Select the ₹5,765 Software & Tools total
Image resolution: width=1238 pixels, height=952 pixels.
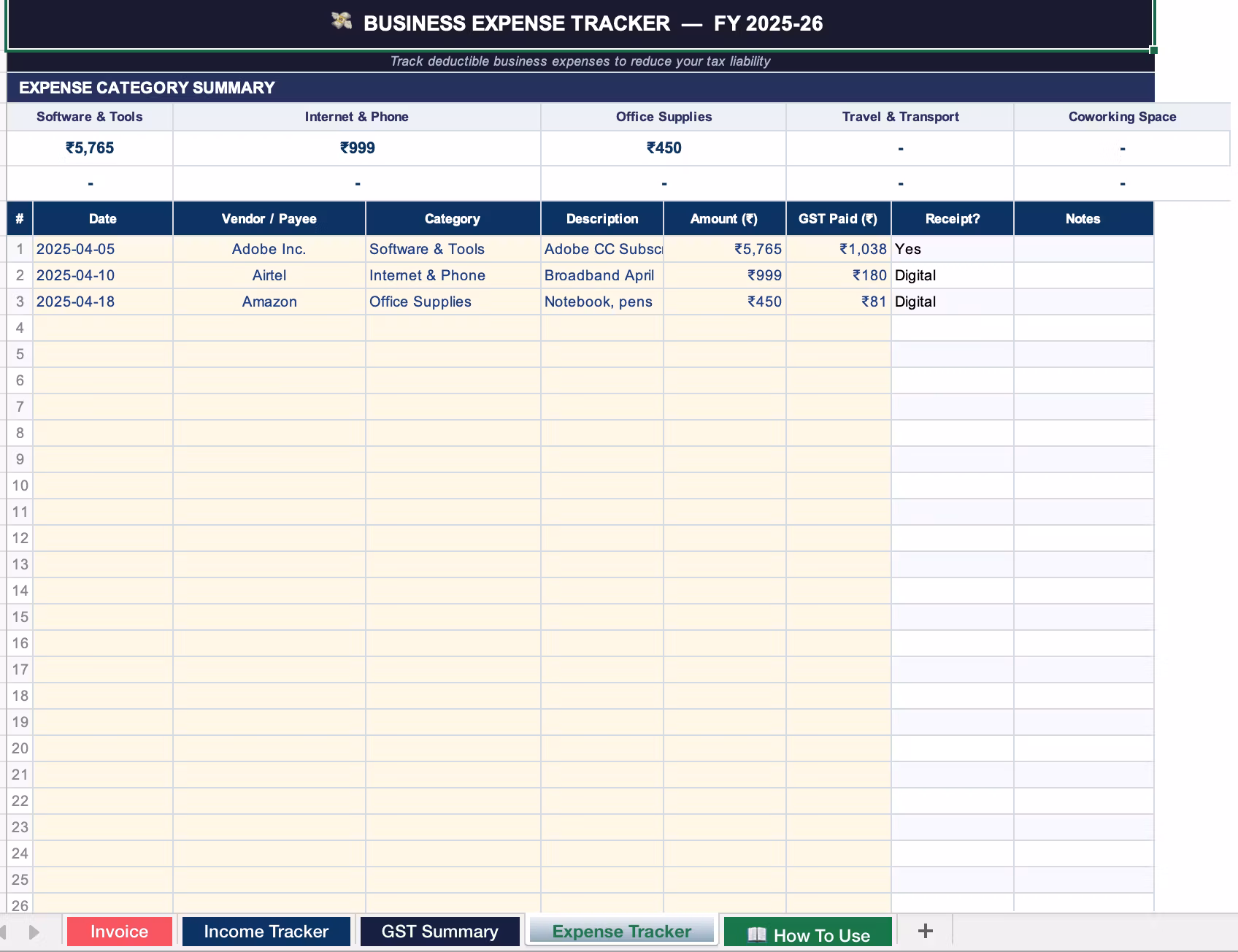point(90,148)
